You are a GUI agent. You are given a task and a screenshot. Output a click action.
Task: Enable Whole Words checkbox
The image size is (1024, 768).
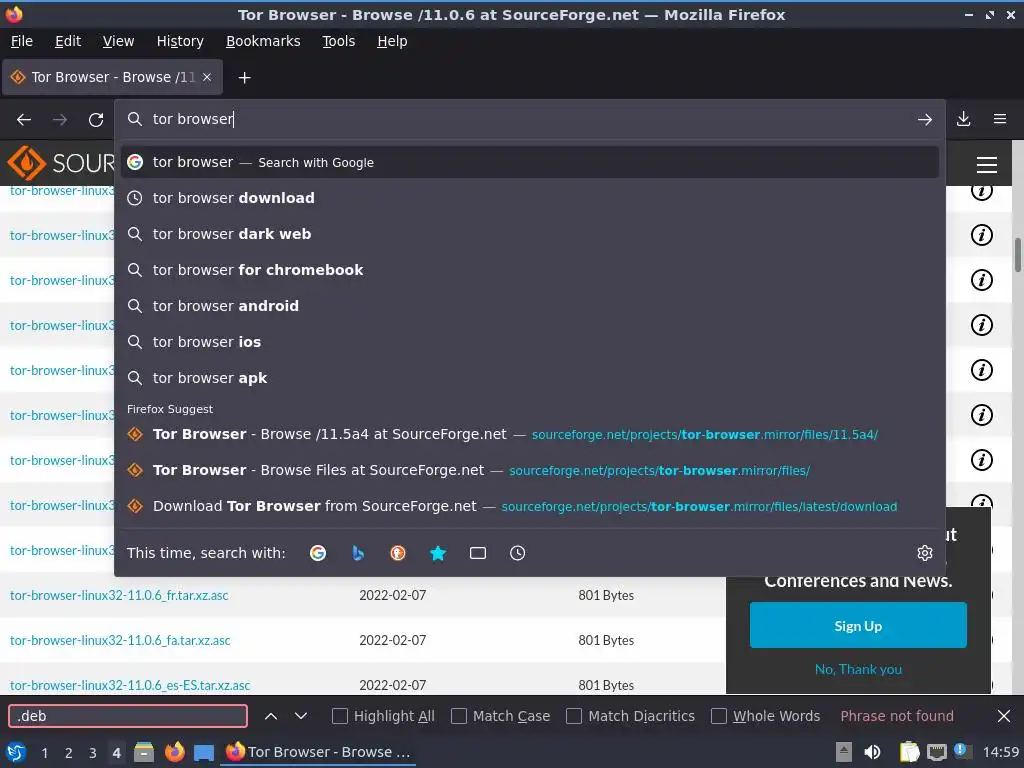[718, 716]
